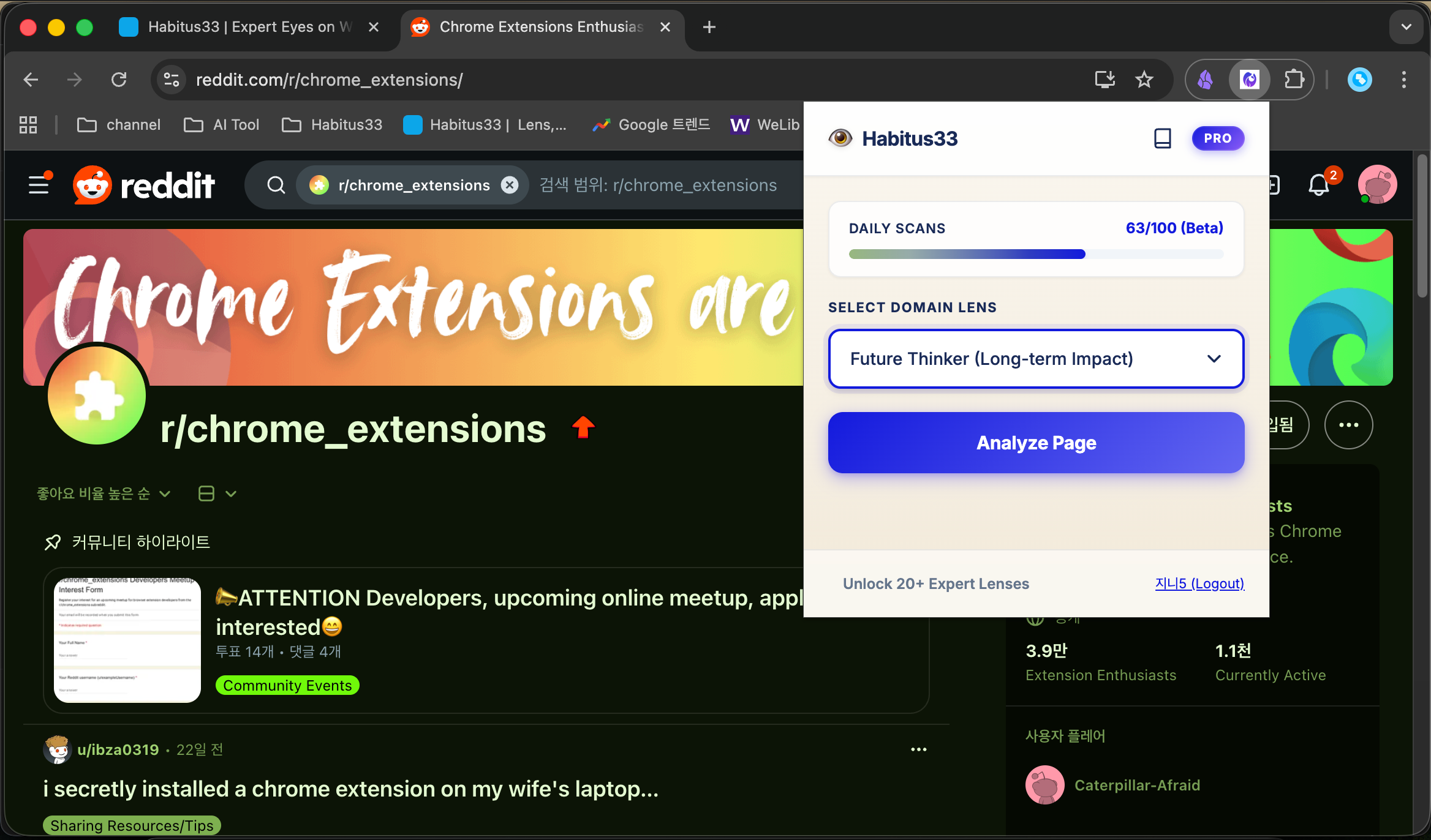Click the 지니5 (Logout) link

pyautogui.click(x=1199, y=583)
